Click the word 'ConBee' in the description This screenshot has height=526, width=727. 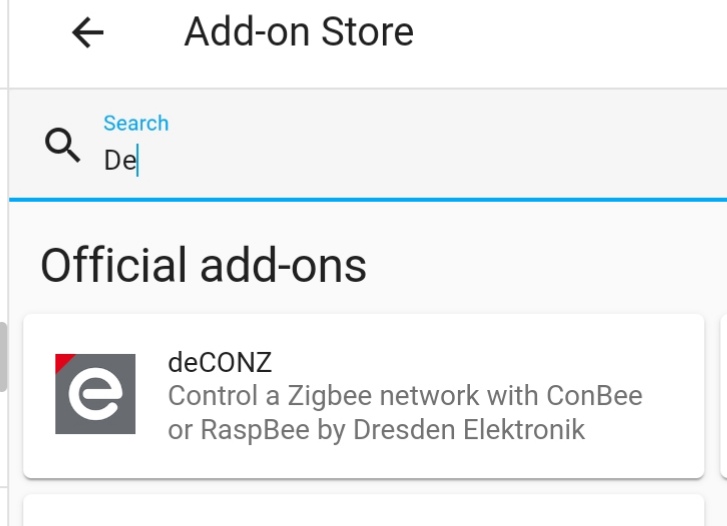pyautogui.click(x=594, y=396)
